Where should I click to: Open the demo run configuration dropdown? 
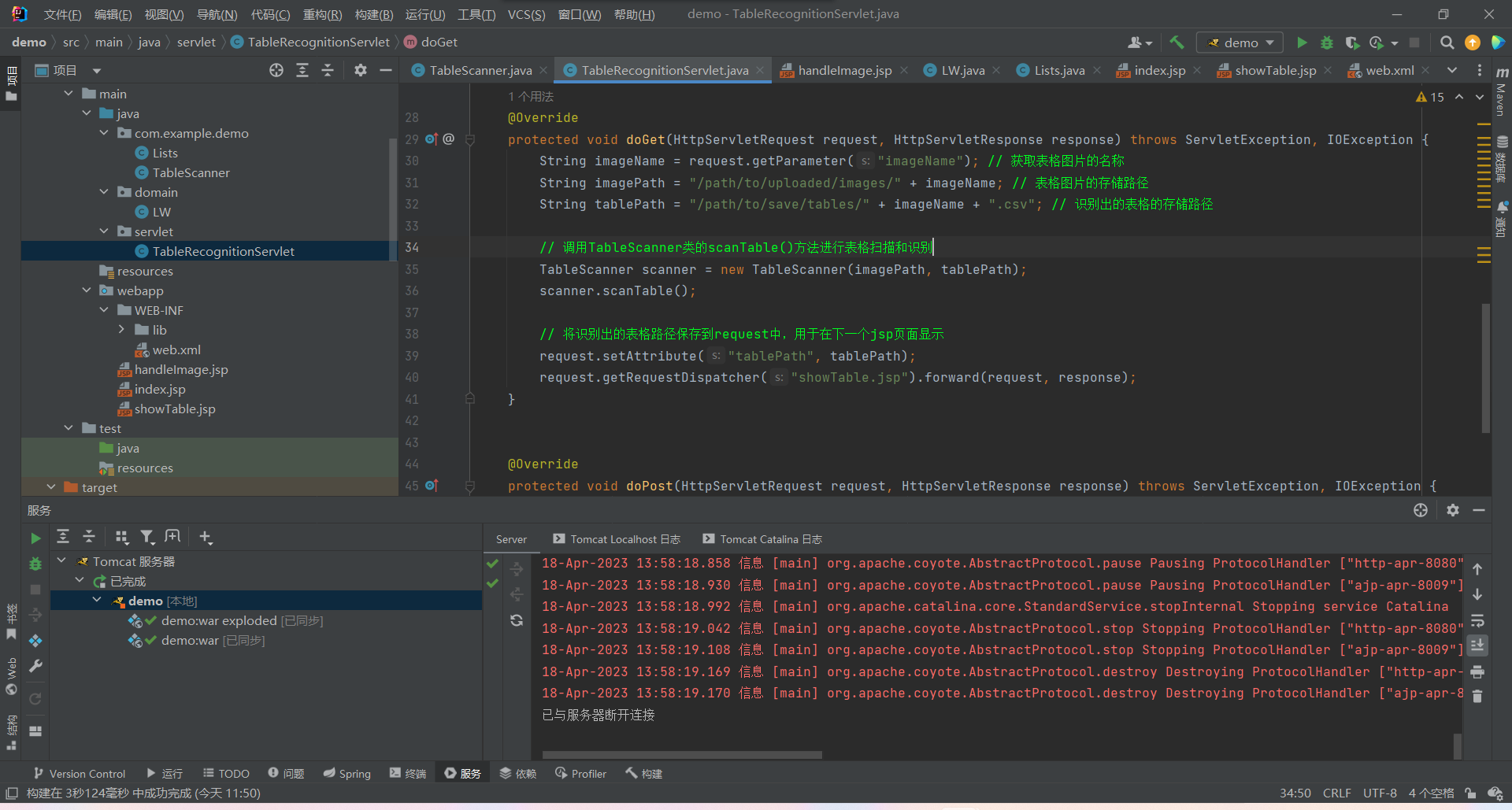(1240, 43)
